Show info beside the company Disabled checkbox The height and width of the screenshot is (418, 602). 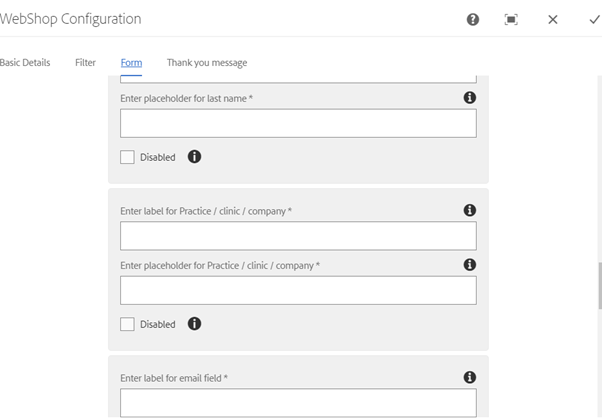194,324
